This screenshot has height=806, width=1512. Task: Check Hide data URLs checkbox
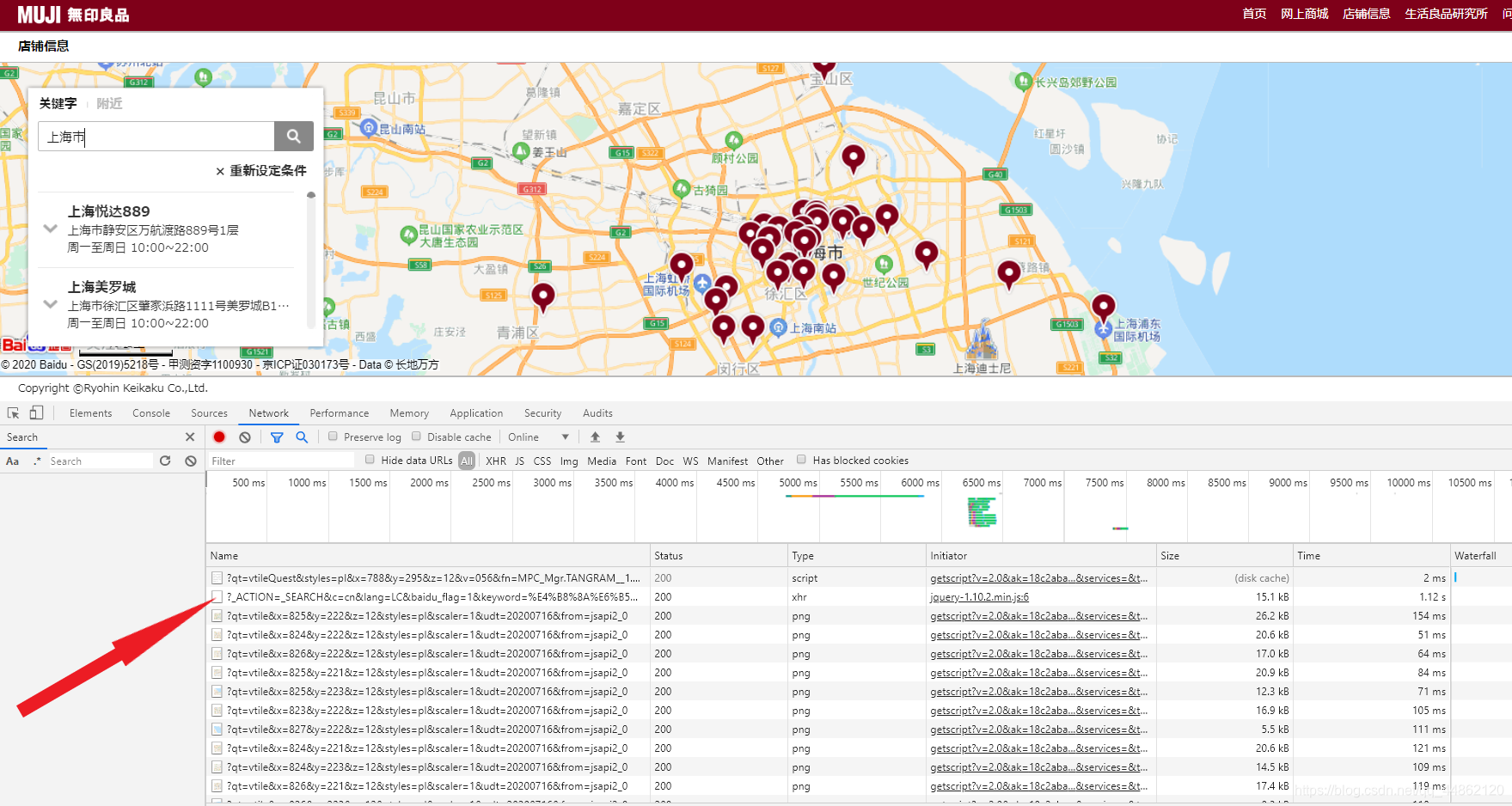(x=370, y=460)
